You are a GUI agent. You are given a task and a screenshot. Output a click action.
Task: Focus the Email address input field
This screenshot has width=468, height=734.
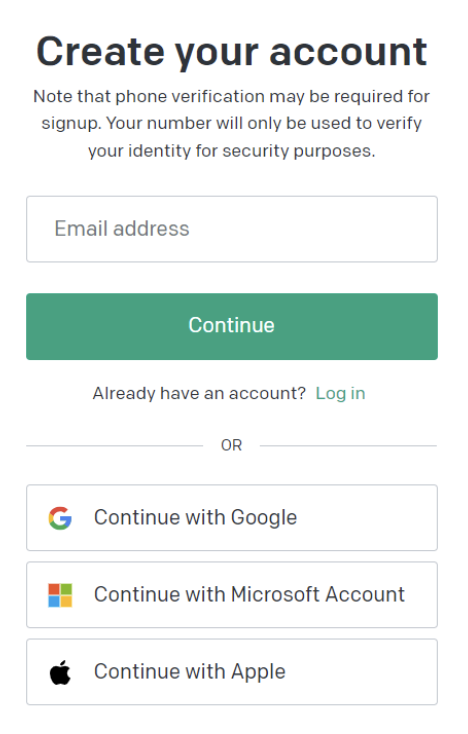point(232,229)
